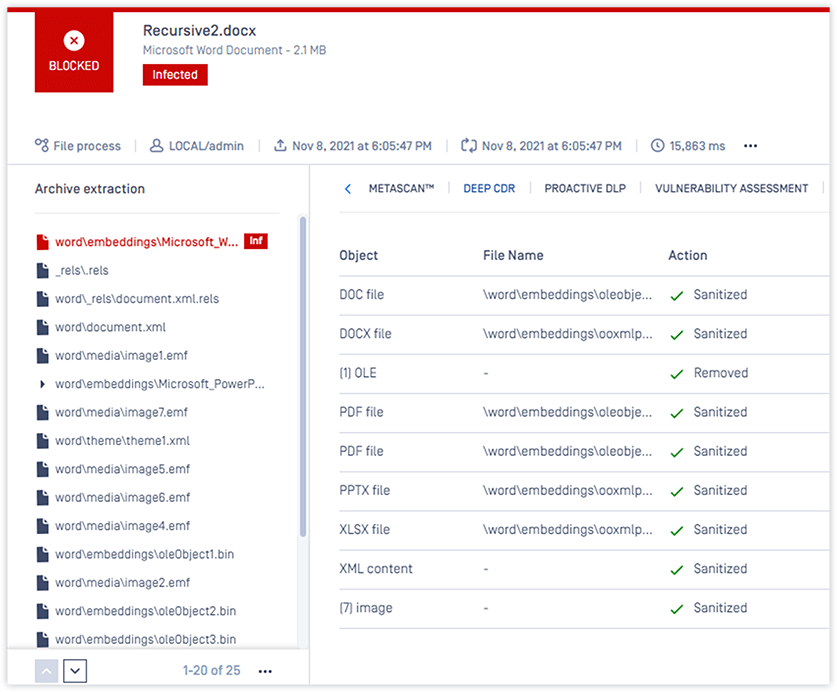Viewport: 837px width, 692px height.
Task: Click the infected red file icon
Action: pyautogui.click(x=42, y=242)
